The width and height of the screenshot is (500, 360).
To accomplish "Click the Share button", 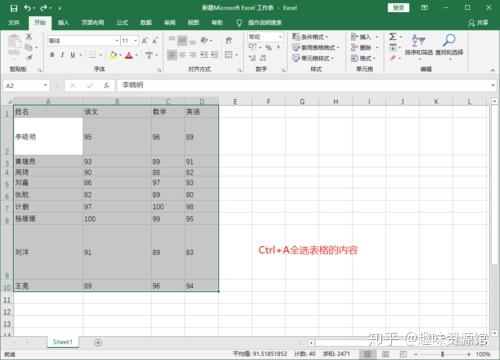I will 478,23.
